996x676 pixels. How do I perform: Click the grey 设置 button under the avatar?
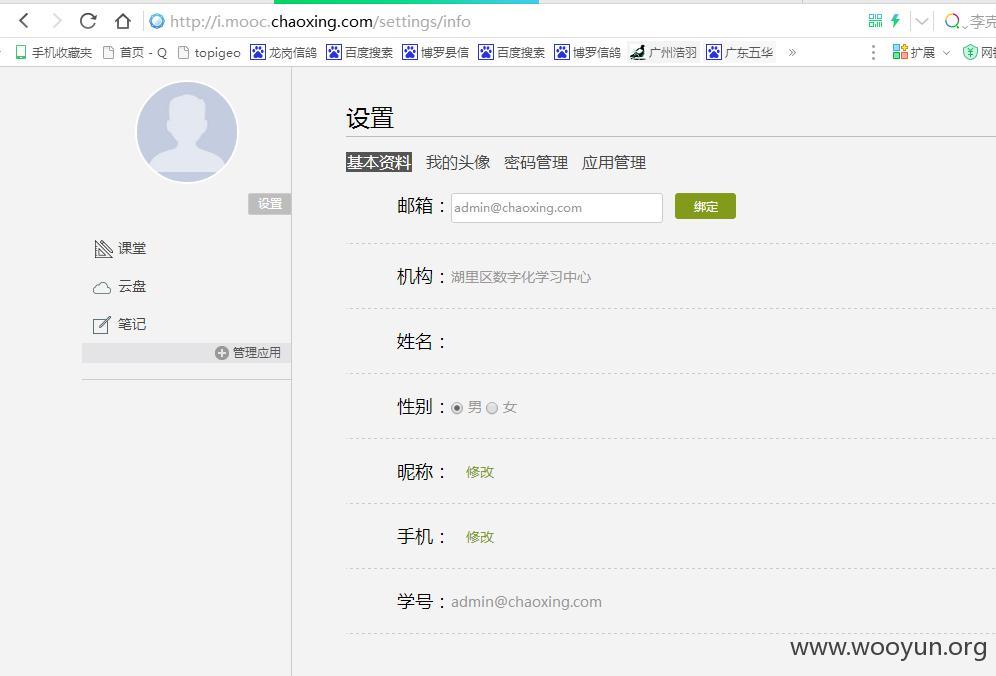tap(269, 203)
